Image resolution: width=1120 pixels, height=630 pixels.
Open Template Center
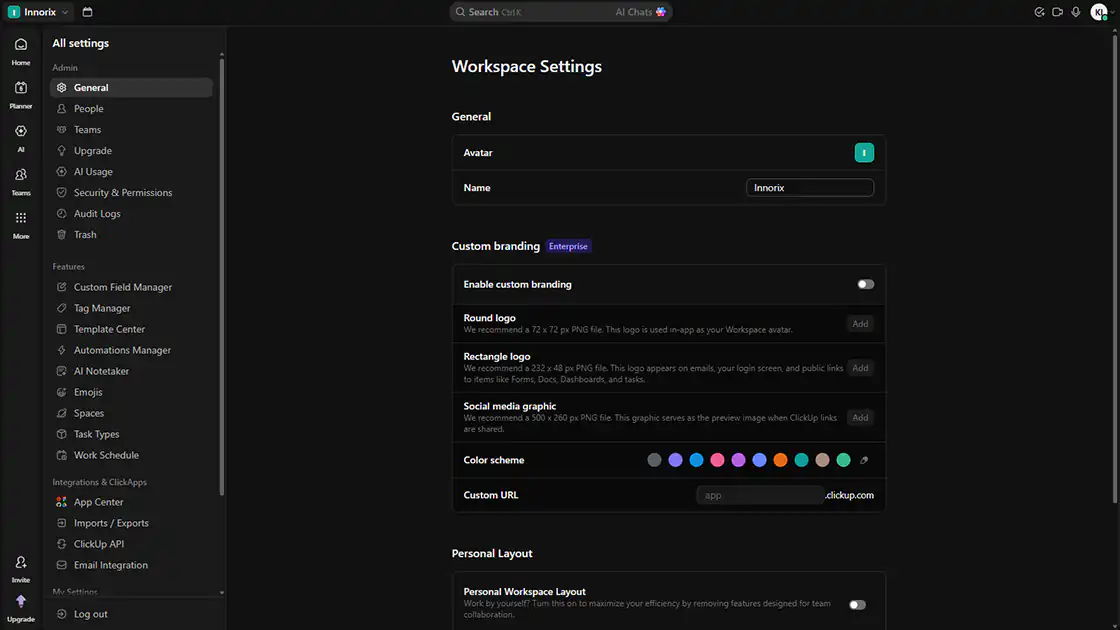click(131, 329)
